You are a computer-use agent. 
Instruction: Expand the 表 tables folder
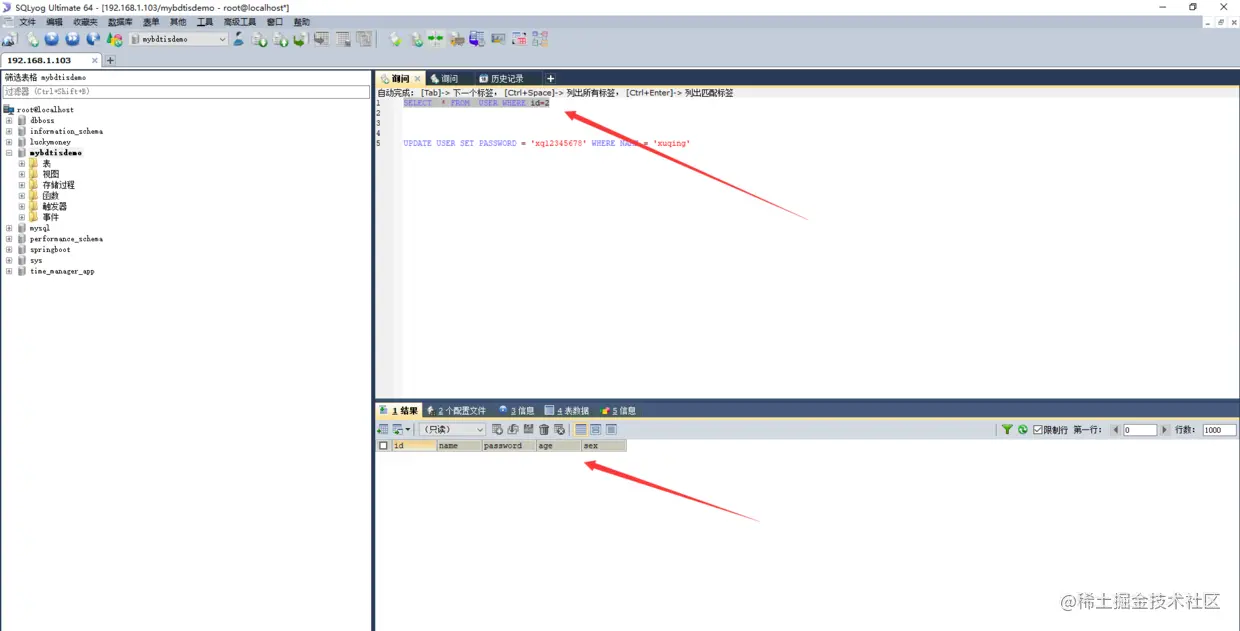click(x=21, y=163)
